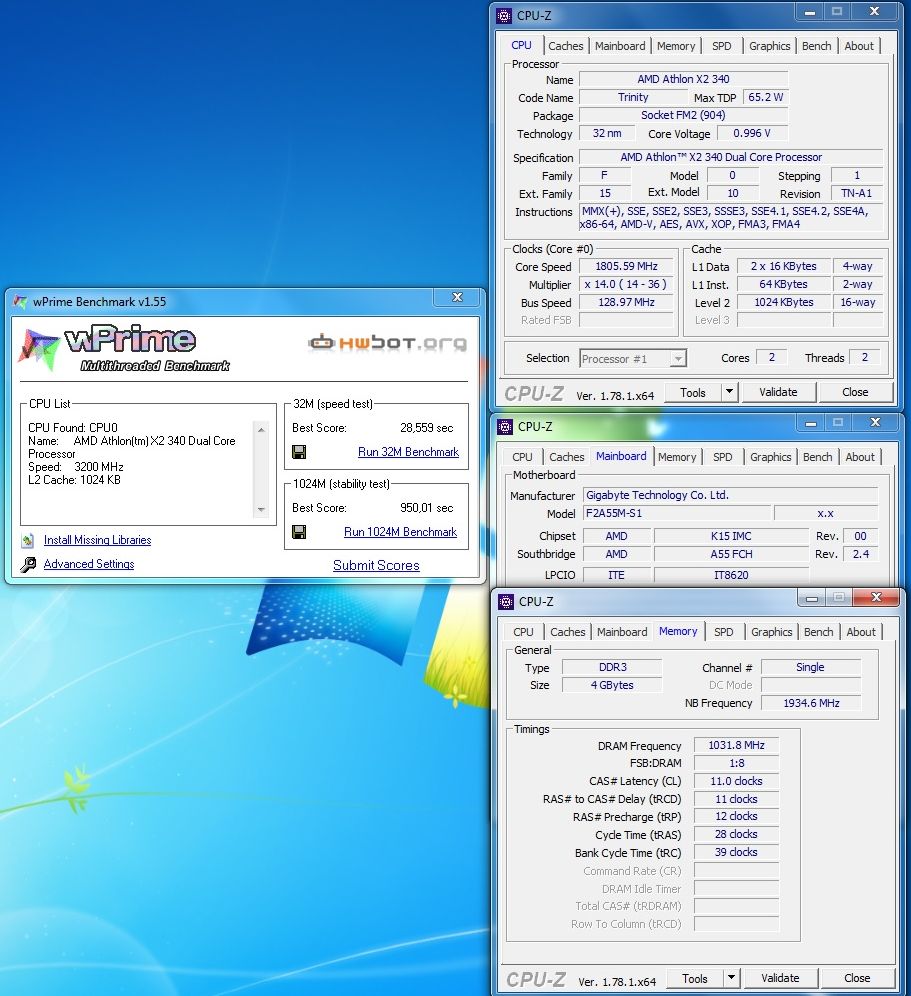Click the Bus Speed 128.97 MHz value
Screen dimensions: 911x996
coord(626,302)
